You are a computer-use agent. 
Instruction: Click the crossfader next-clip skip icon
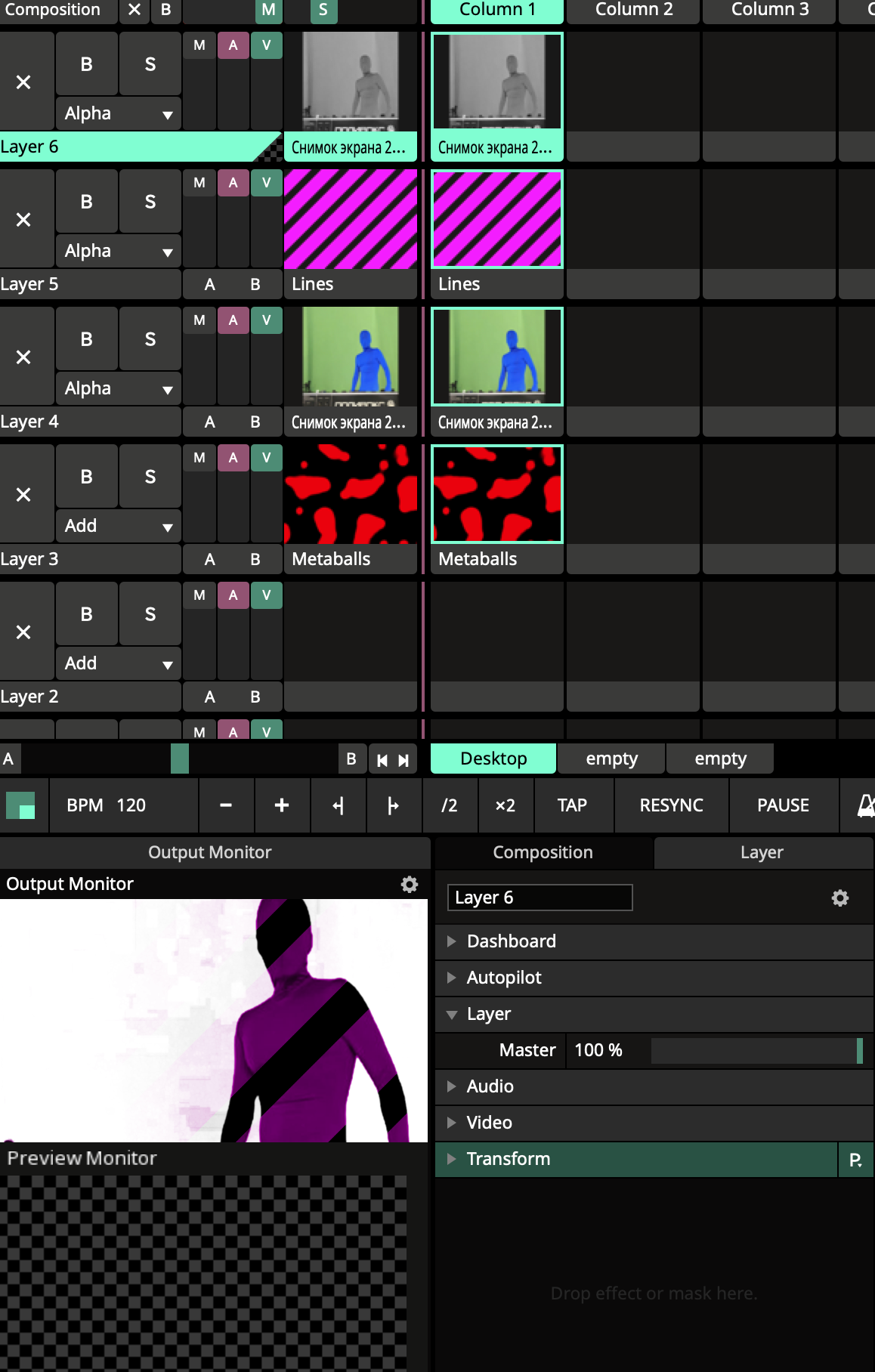[403, 760]
